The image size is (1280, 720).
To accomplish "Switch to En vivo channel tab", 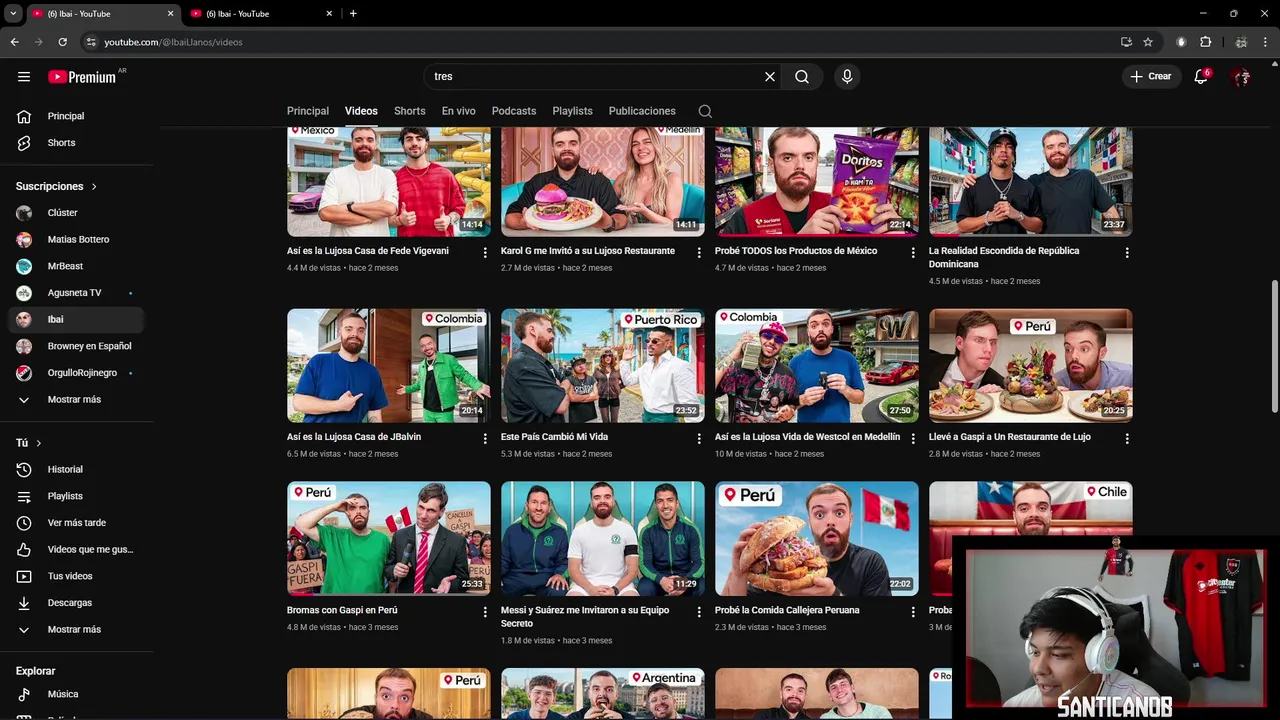I will (459, 111).
